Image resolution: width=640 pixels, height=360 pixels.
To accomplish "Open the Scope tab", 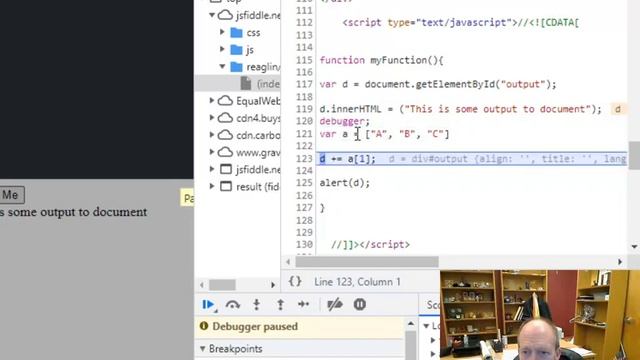I will pyautogui.click(x=433, y=304).
